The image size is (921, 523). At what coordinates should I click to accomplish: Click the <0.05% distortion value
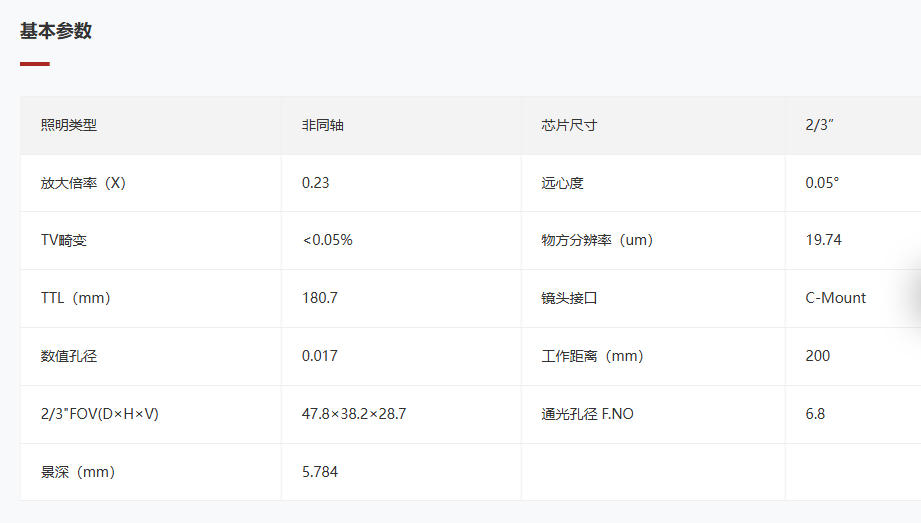(x=327, y=240)
